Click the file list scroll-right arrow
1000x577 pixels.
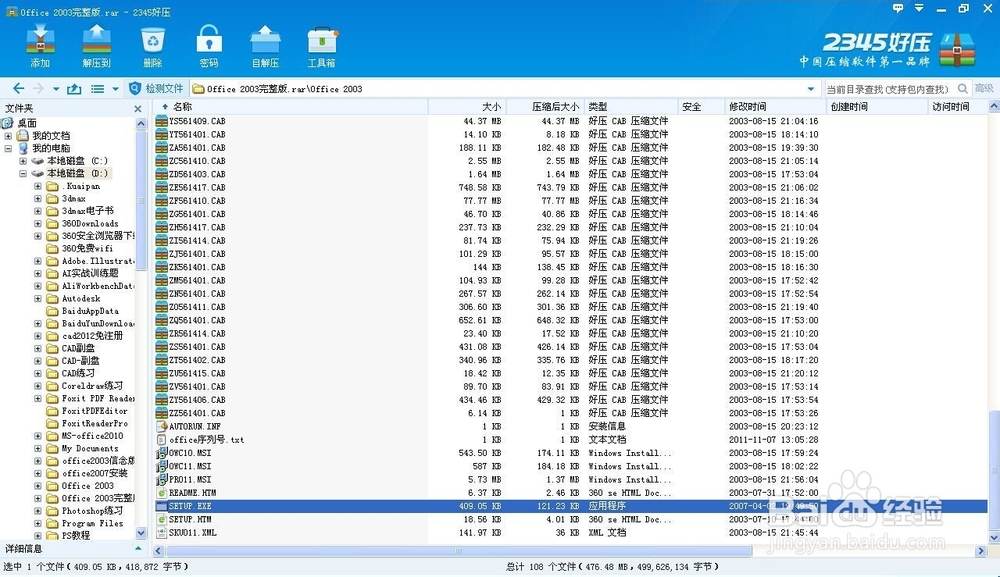click(981, 550)
